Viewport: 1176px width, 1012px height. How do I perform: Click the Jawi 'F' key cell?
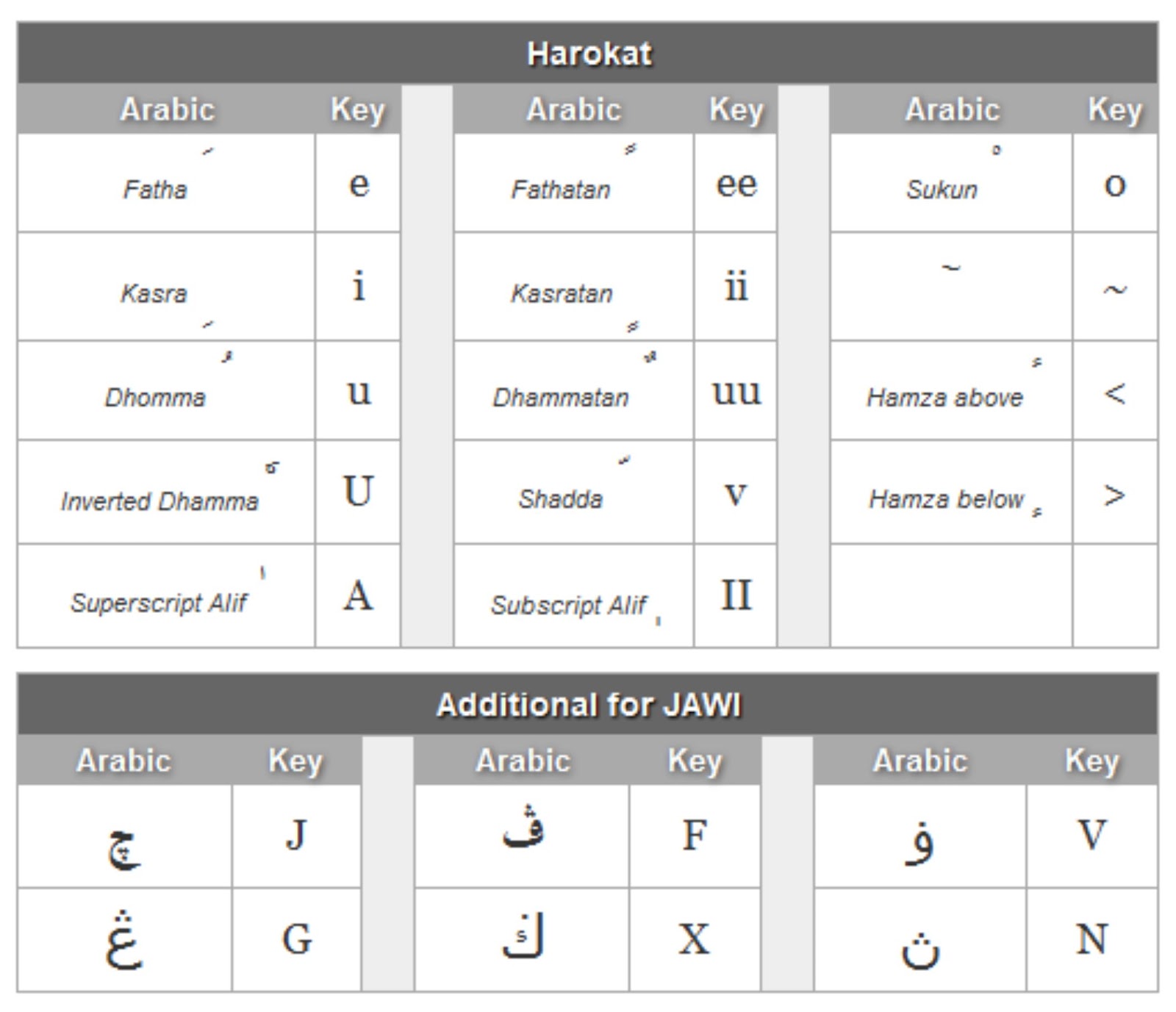[695, 836]
